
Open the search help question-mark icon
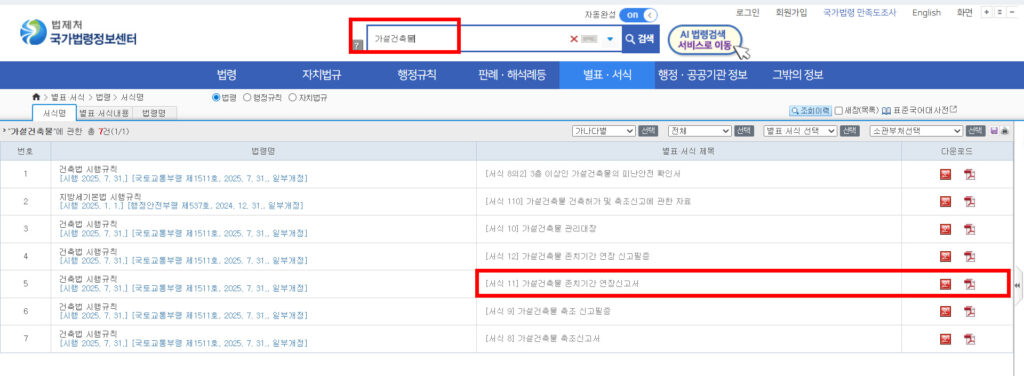pos(357,44)
